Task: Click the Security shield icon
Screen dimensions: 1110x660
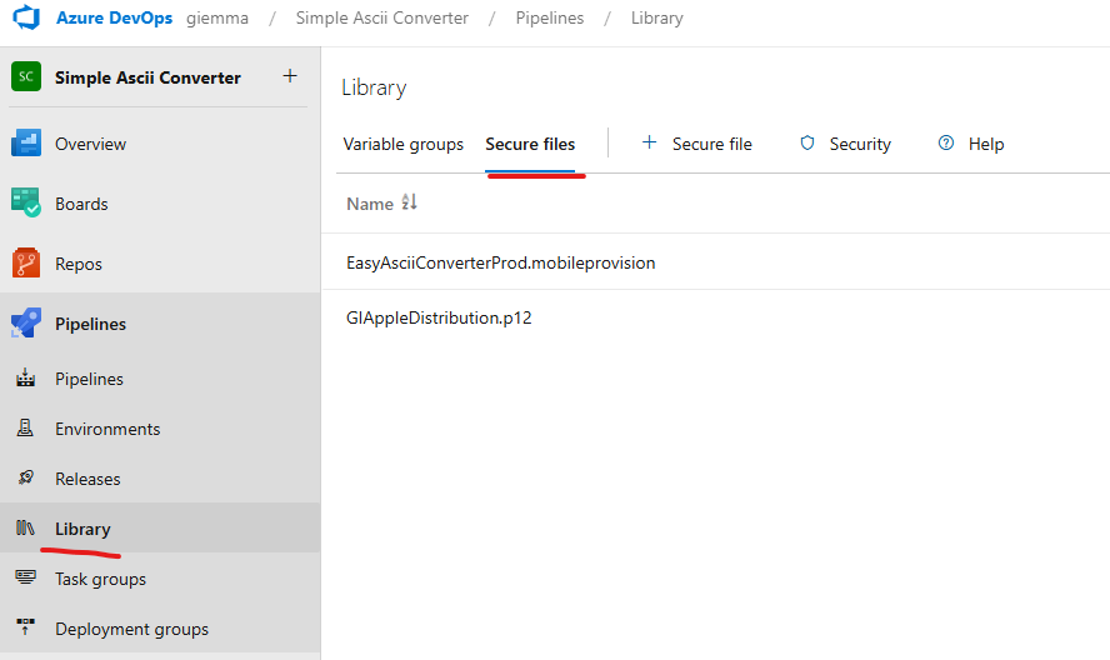Action: click(807, 144)
